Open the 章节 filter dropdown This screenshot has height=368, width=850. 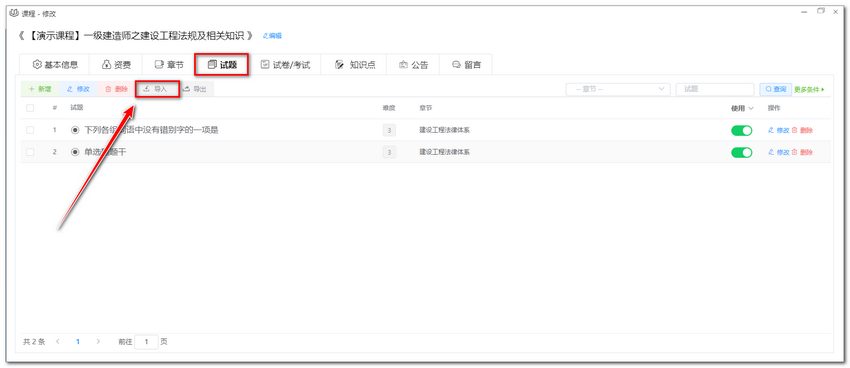point(618,89)
